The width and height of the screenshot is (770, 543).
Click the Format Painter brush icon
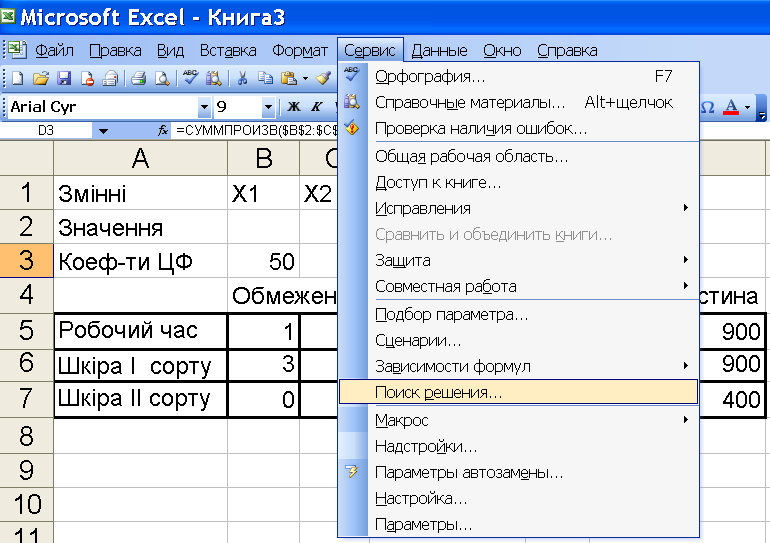(323, 79)
